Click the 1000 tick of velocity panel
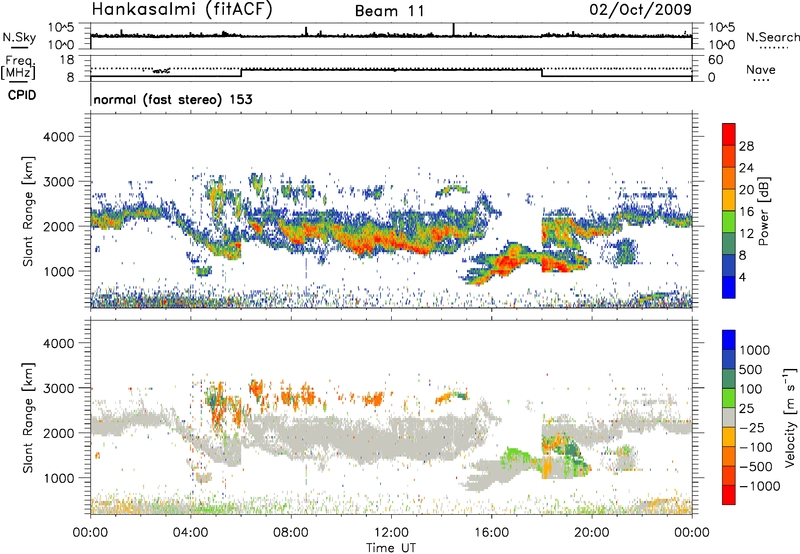The image size is (800, 554). point(58,478)
